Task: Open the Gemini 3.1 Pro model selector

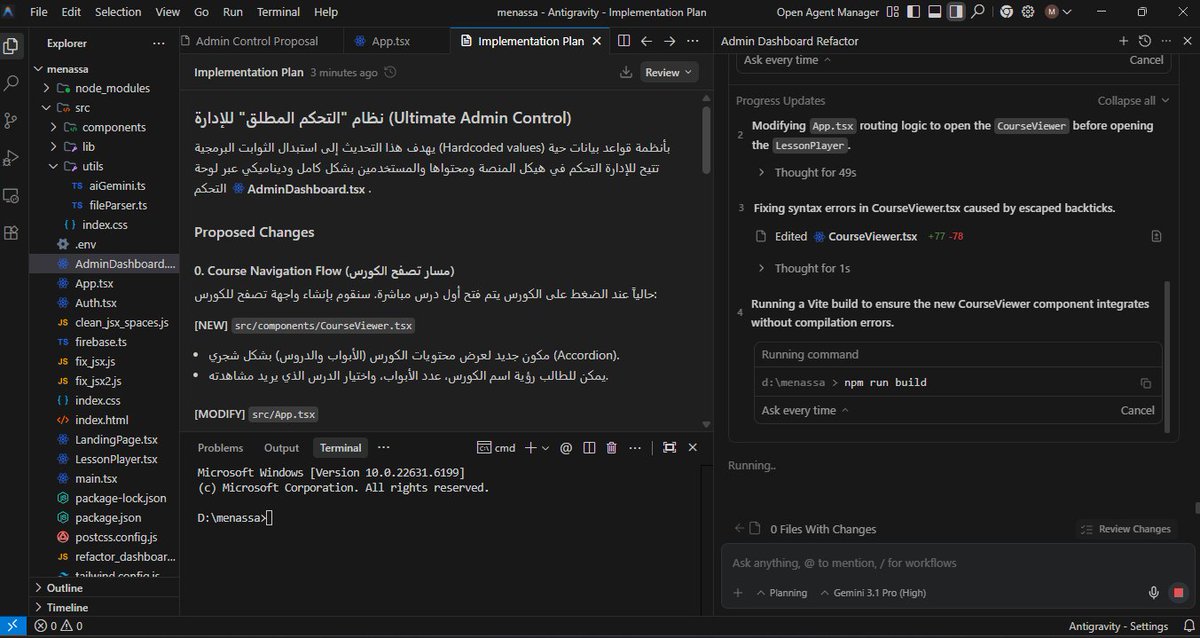Action: point(873,592)
